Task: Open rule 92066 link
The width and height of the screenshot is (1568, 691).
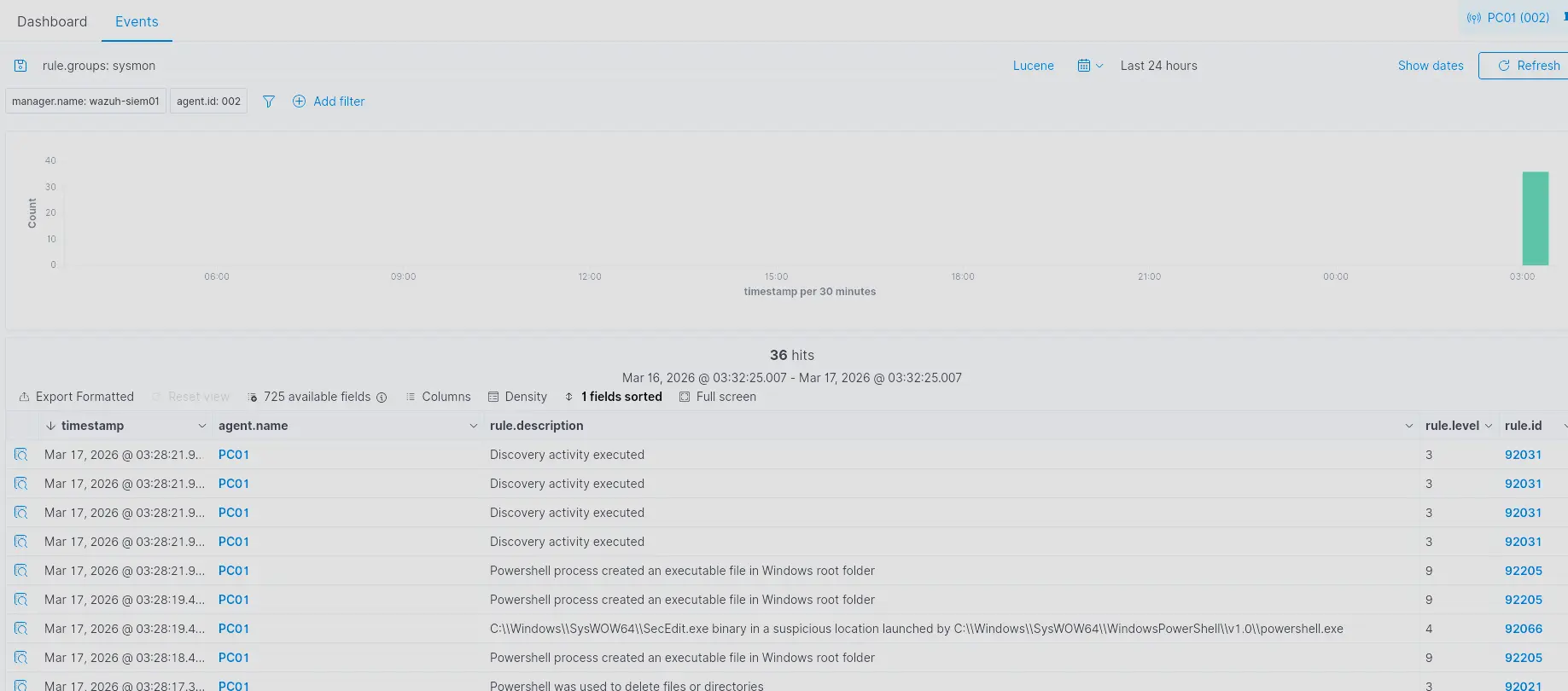Action: pos(1524,629)
